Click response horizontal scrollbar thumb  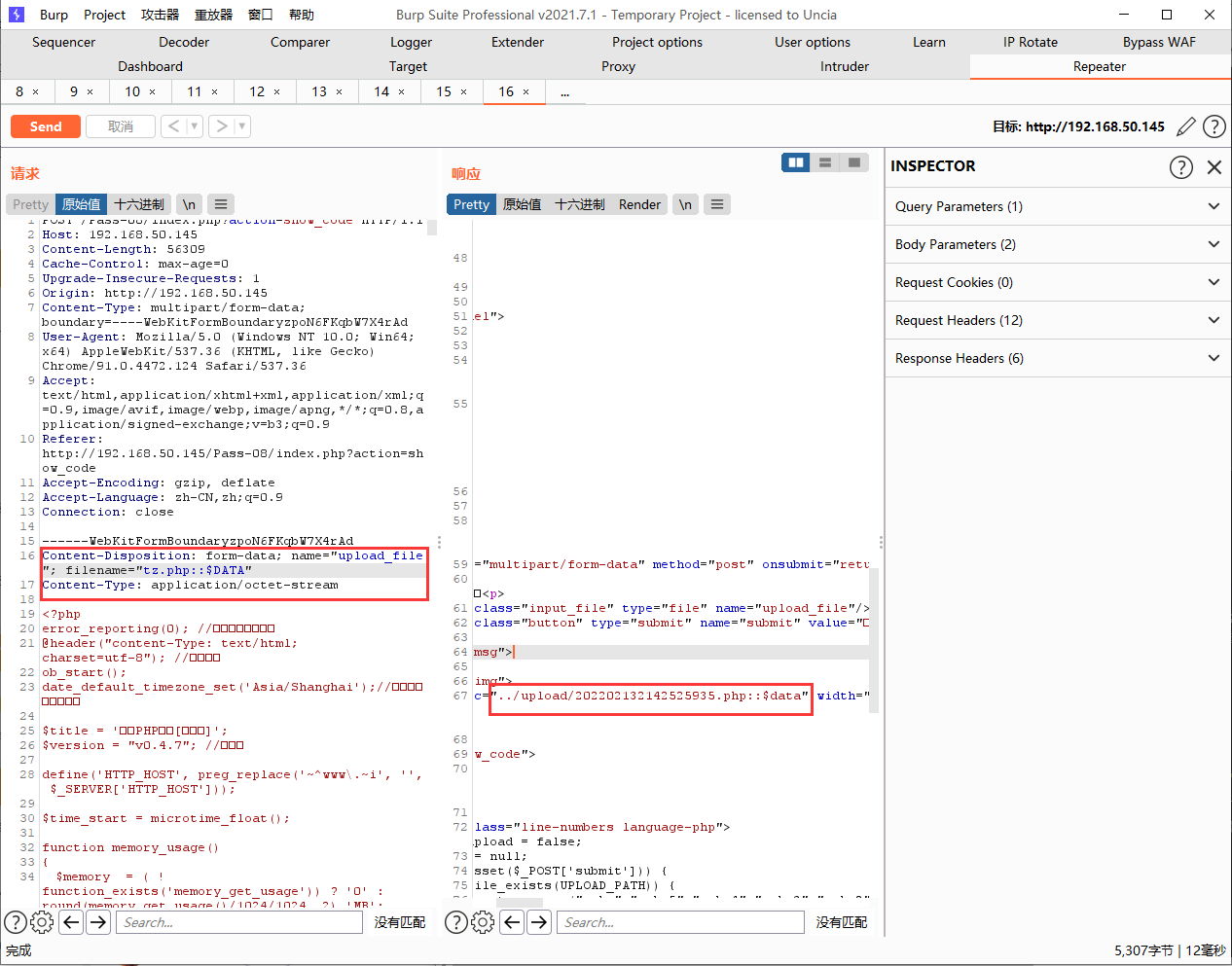[520, 903]
